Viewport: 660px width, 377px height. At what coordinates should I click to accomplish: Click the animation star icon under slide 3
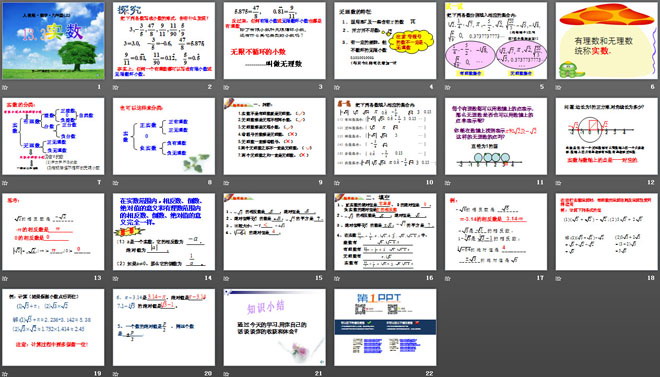(226, 87)
